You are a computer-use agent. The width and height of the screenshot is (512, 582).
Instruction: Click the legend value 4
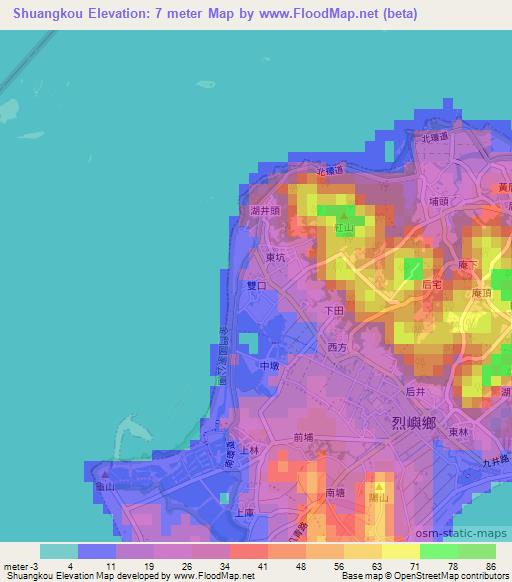70,567
